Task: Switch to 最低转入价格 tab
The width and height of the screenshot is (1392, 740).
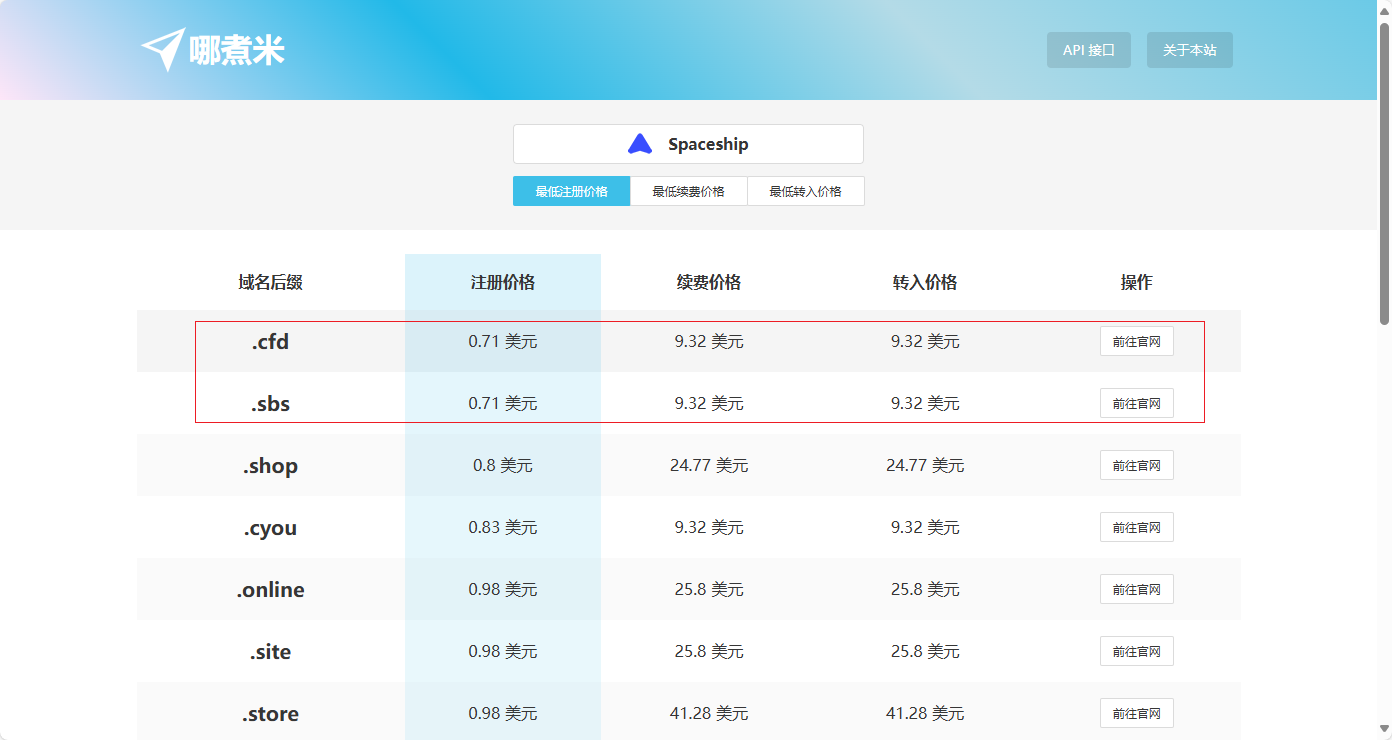Action: tap(806, 191)
